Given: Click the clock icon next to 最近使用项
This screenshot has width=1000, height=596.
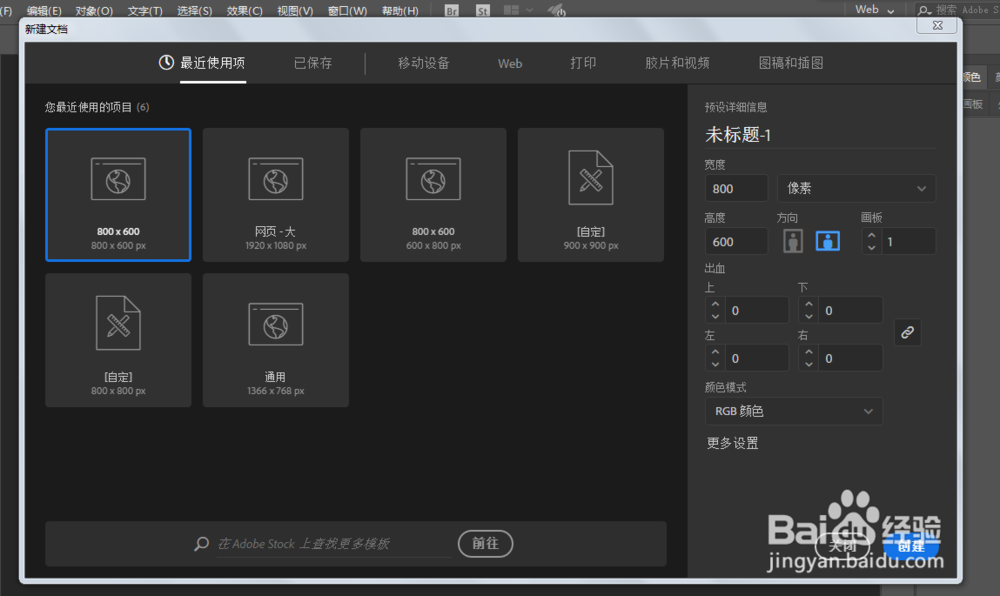Looking at the screenshot, I should coord(166,62).
